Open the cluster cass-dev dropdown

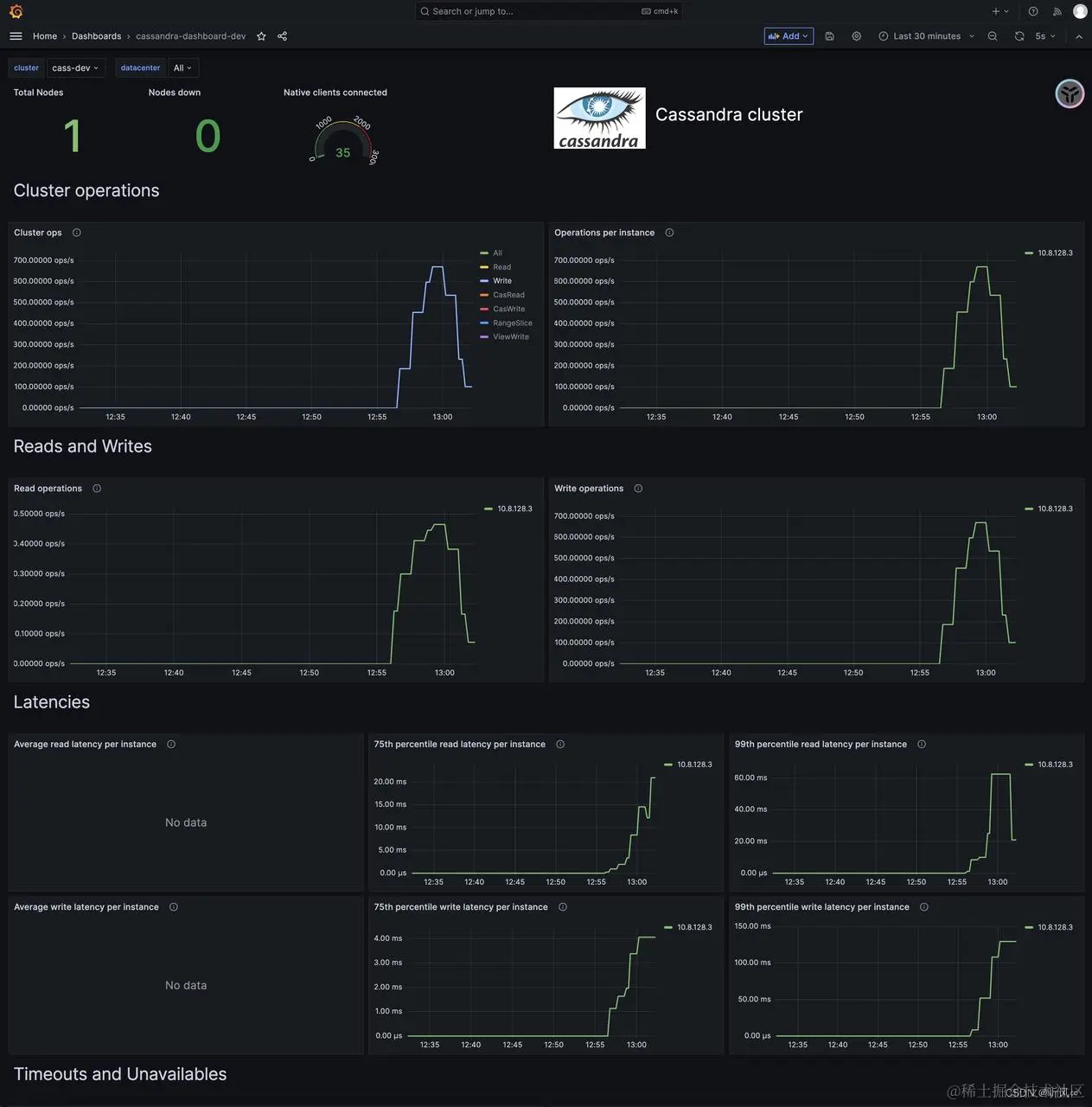75,68
